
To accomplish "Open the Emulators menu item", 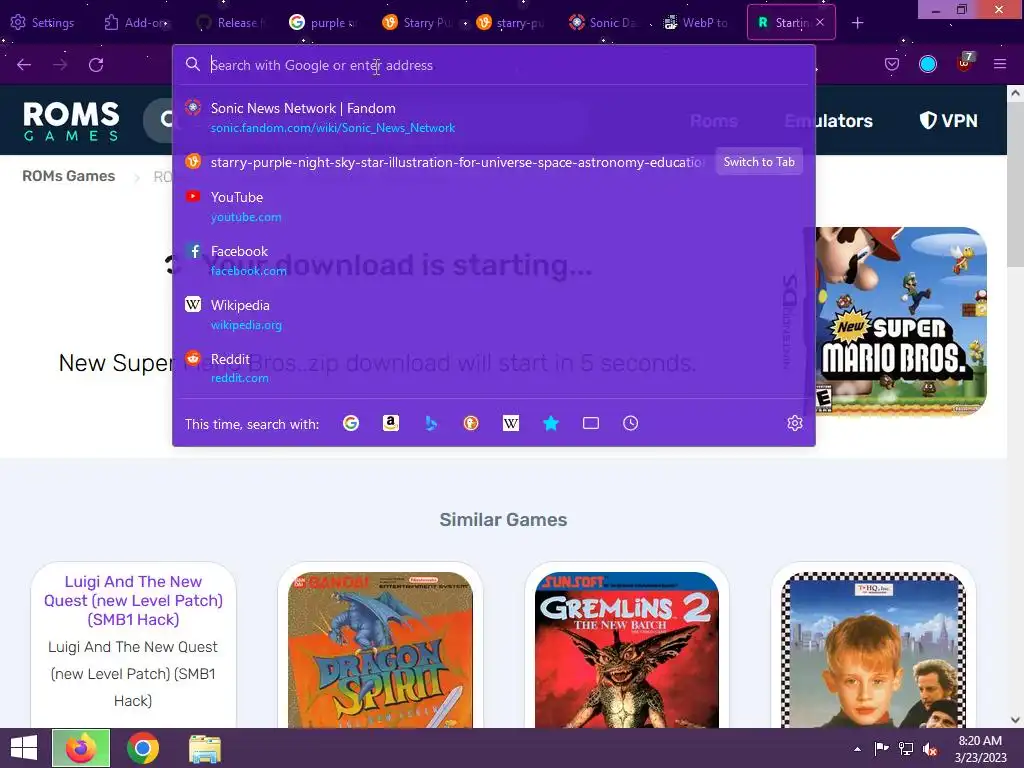I will (x=828, y=121).
